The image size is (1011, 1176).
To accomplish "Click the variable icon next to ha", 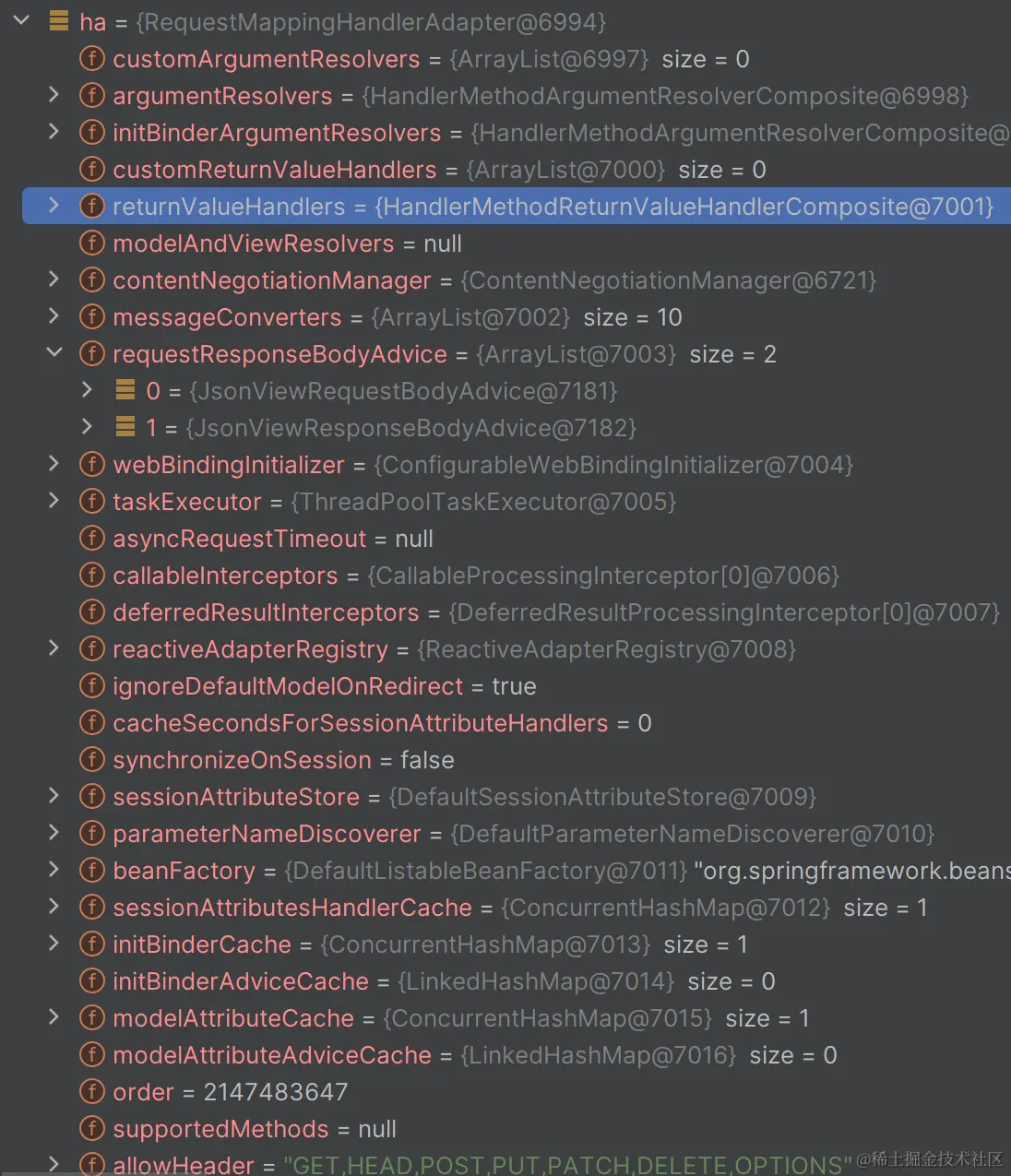I will 59,21.
